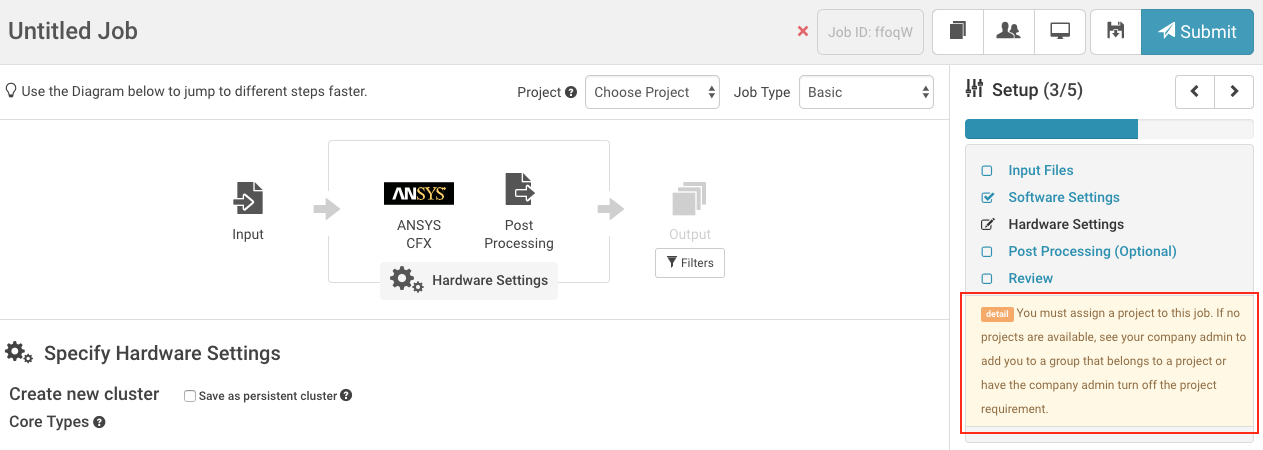Enable Save as persistent cluster checkbox
Screen dimensions: 1263x450
pyautogui.click(x=190, y=396)
